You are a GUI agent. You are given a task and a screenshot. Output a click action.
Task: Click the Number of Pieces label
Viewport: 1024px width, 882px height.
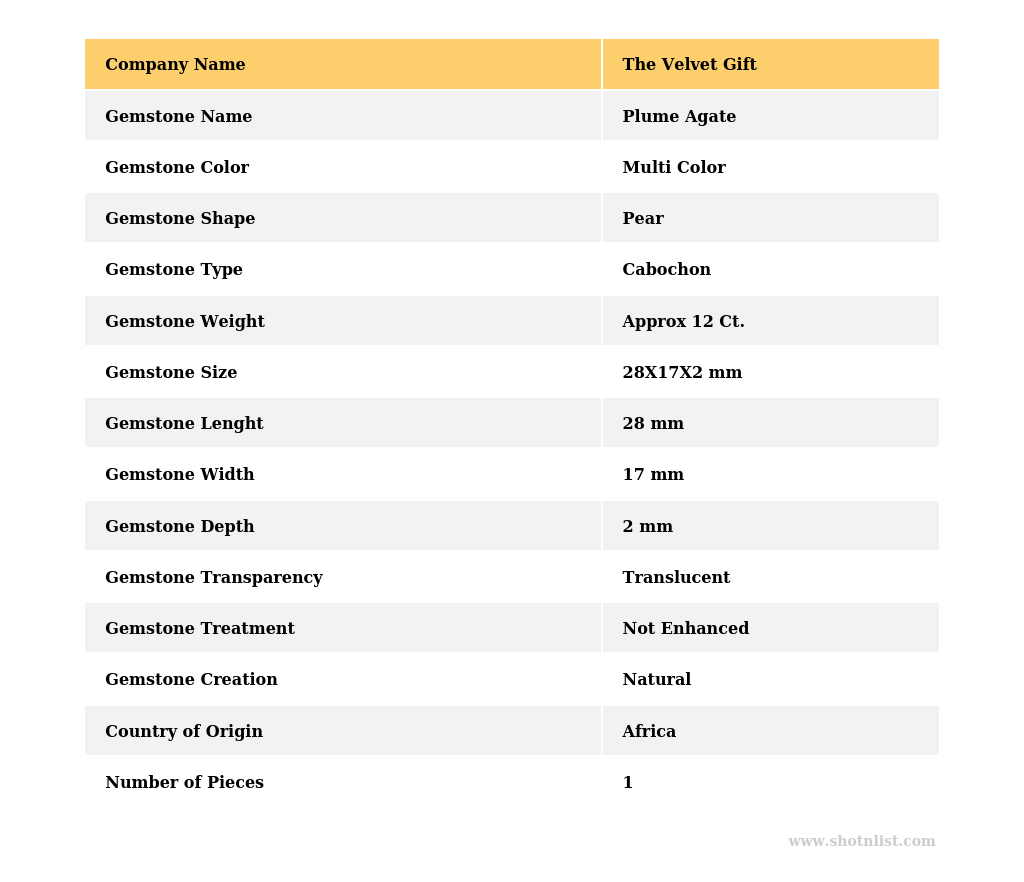pyautogui.click(x=184, y=783)
